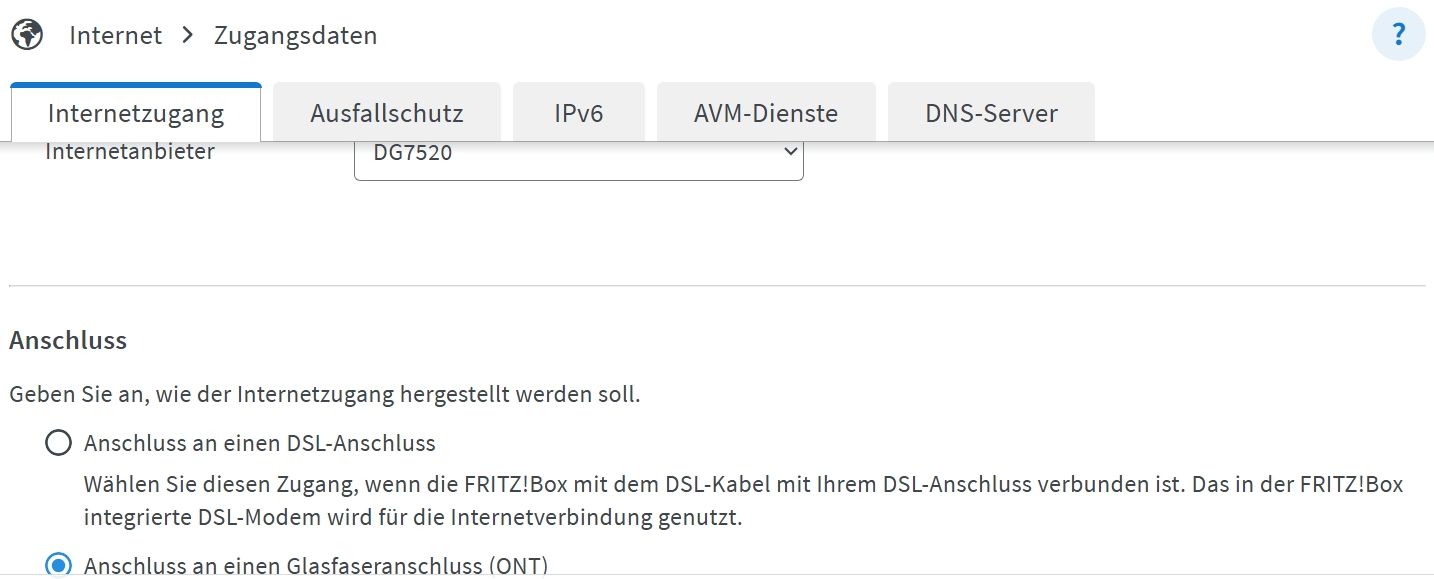Click the label 'Anschluss an einen DSL-Anschluss'
The width and height of the screenshot is (1434, 579).
(260, 443)
